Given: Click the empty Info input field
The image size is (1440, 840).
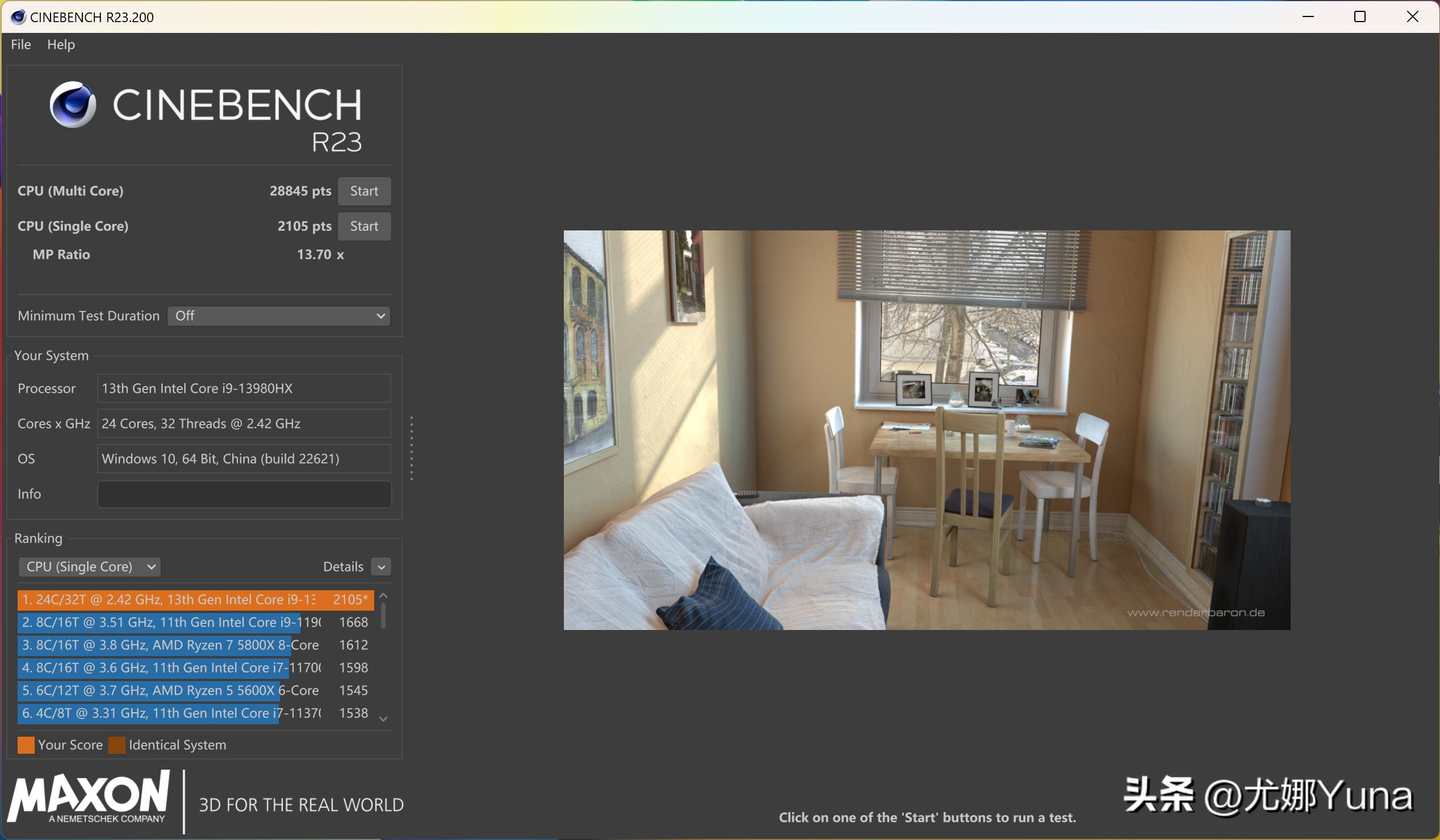Looking at the screenshot, I should [244, 494].
